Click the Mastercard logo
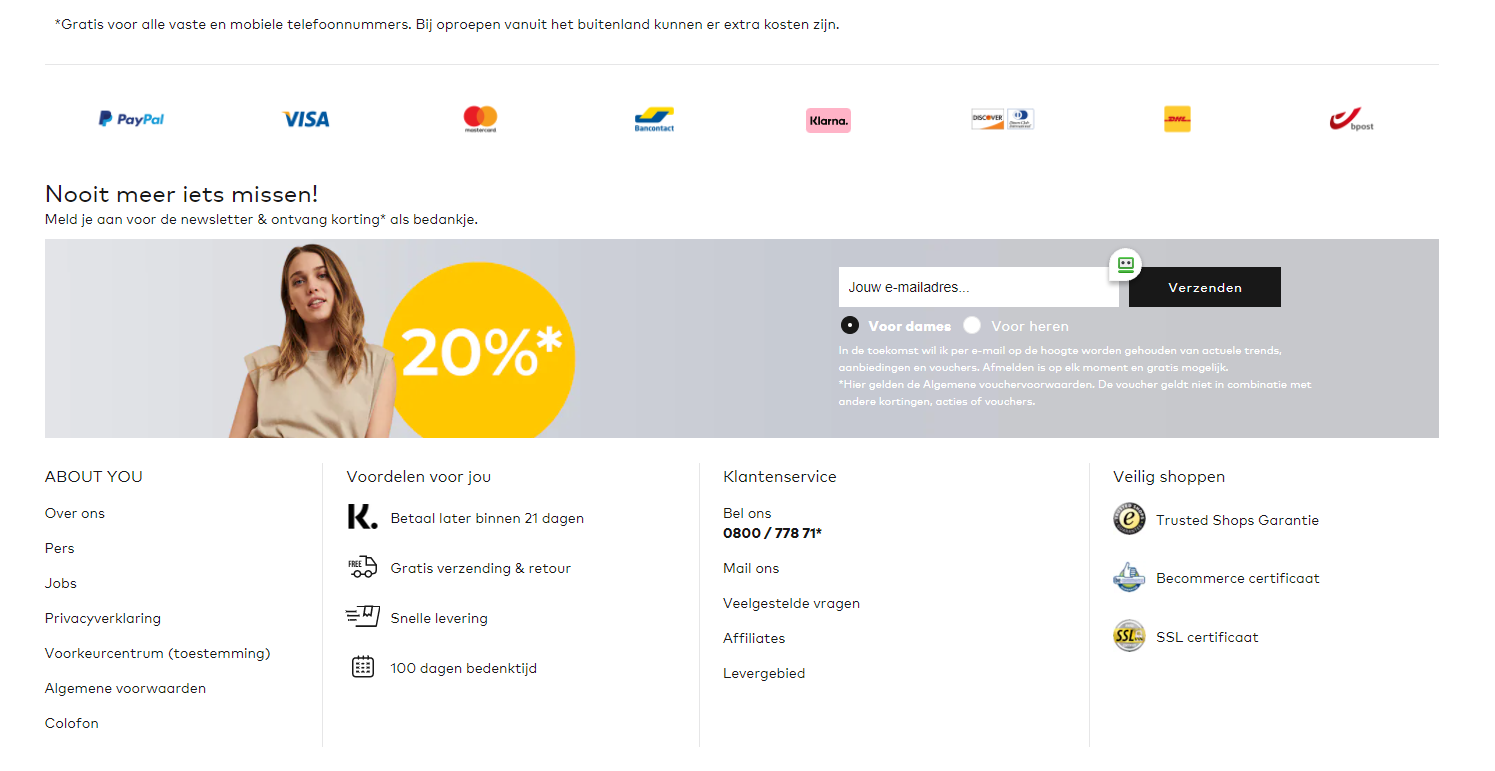 click(480, 119)
